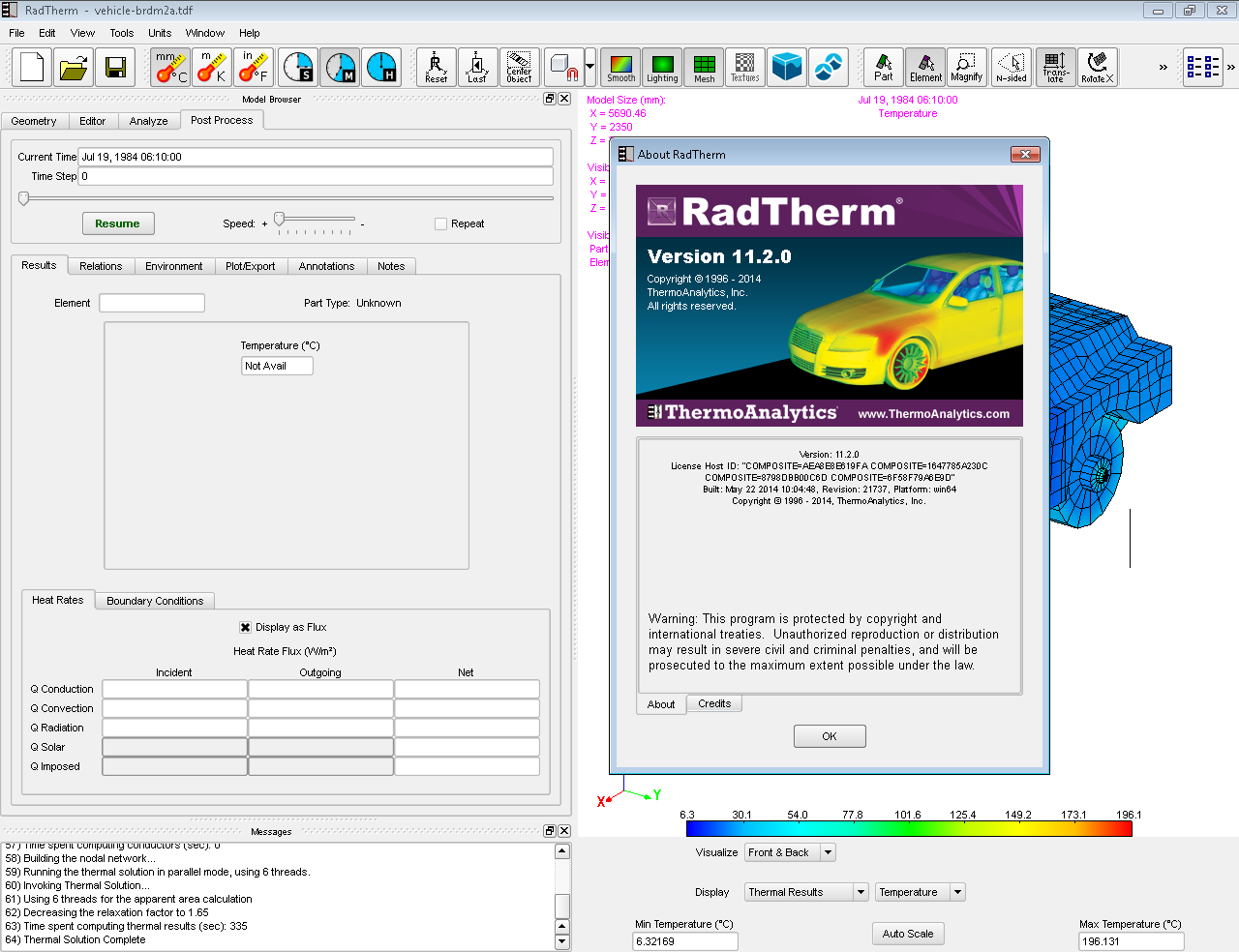Click the Reset view icon

tap(437, 68)
